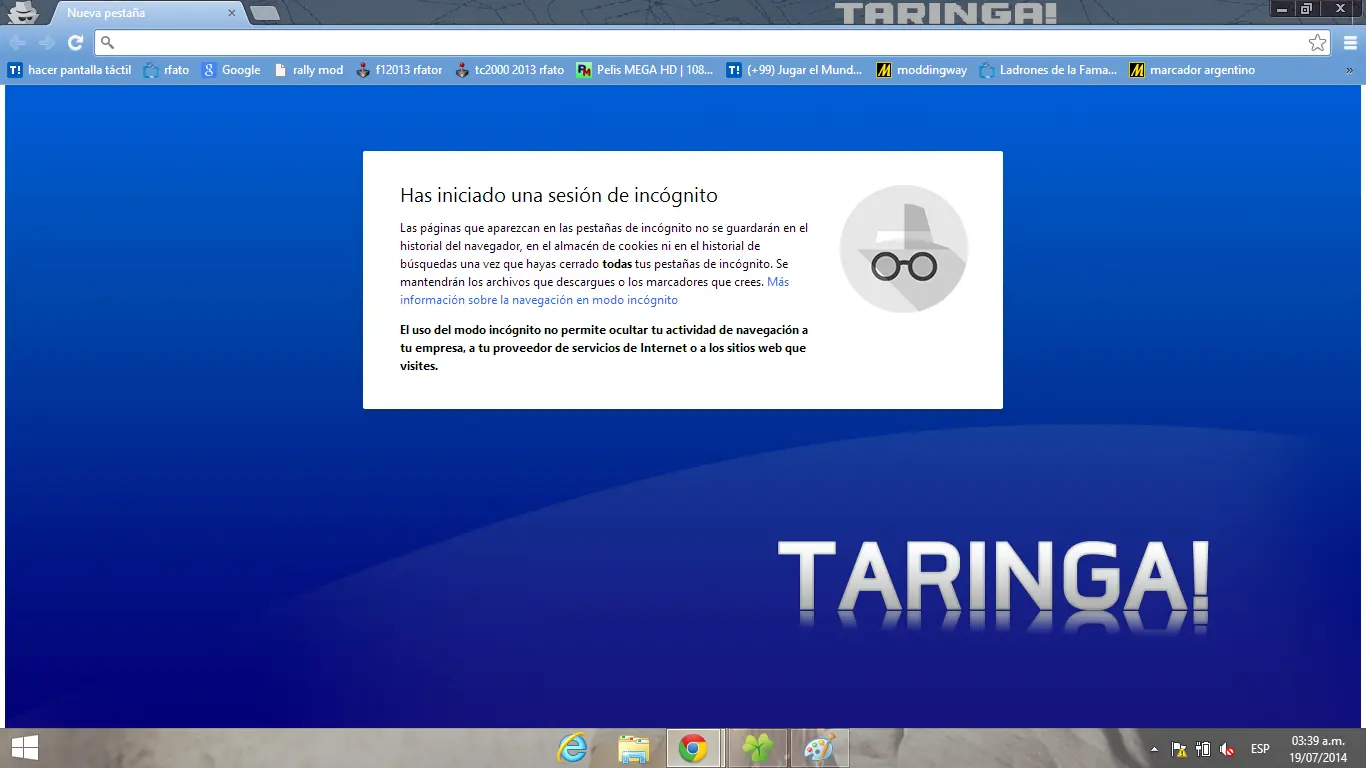Open the 'marcador argentino' bookmark
This screenshot has width=1366, height=768.
1192,70
